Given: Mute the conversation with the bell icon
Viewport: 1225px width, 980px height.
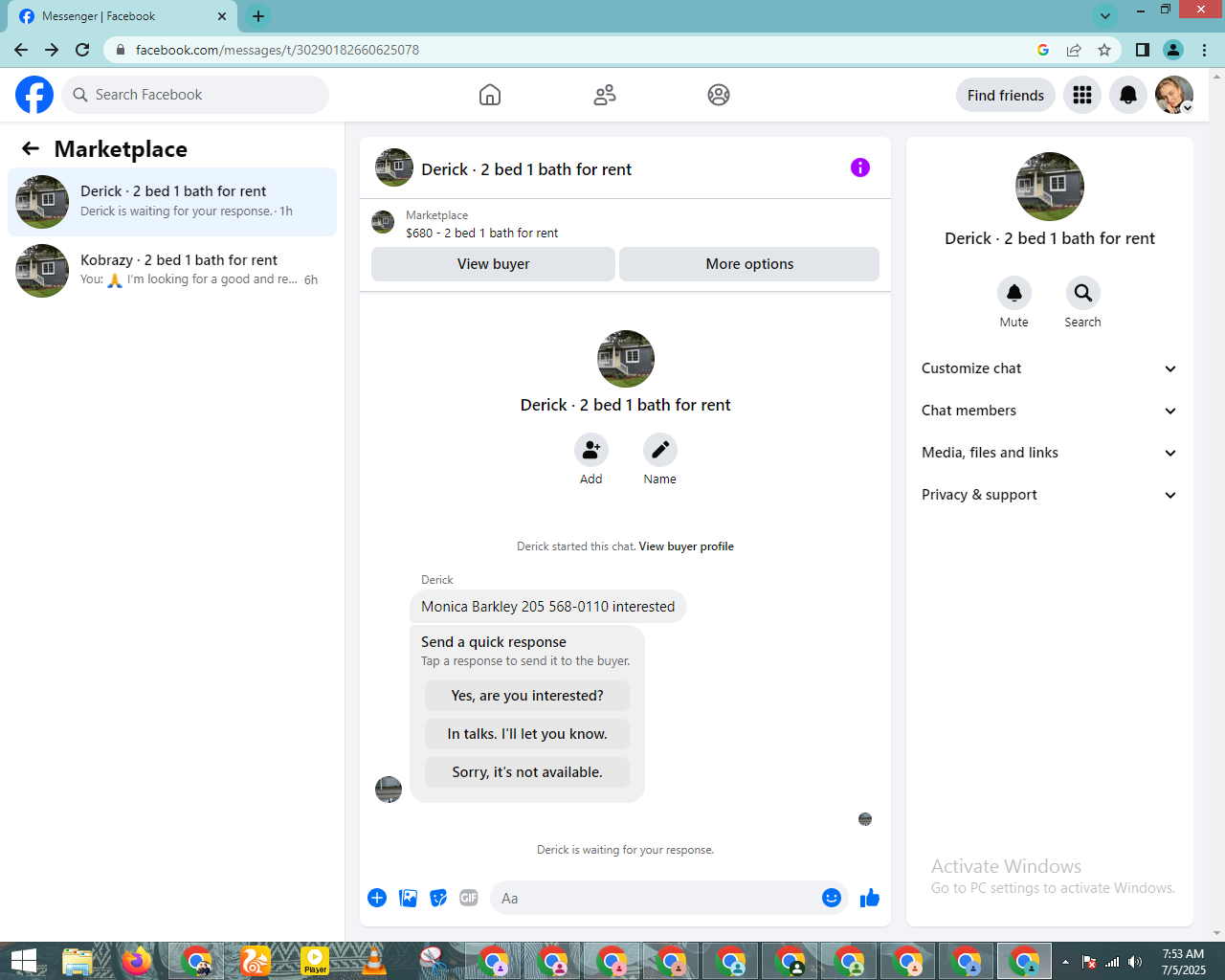Looking at the screenshot, I should [1014, 293].
